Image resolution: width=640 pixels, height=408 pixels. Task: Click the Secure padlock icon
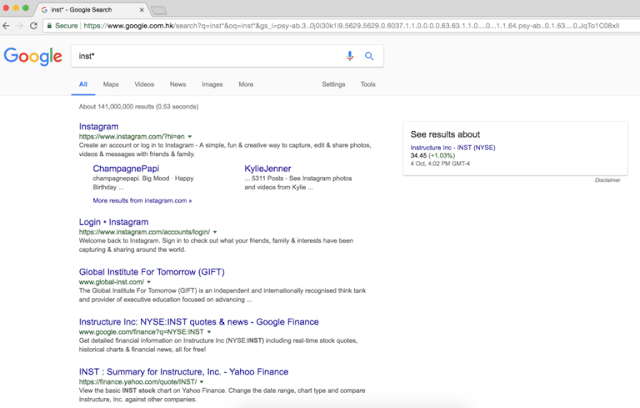pyautogui.click(x=49, y=26)
